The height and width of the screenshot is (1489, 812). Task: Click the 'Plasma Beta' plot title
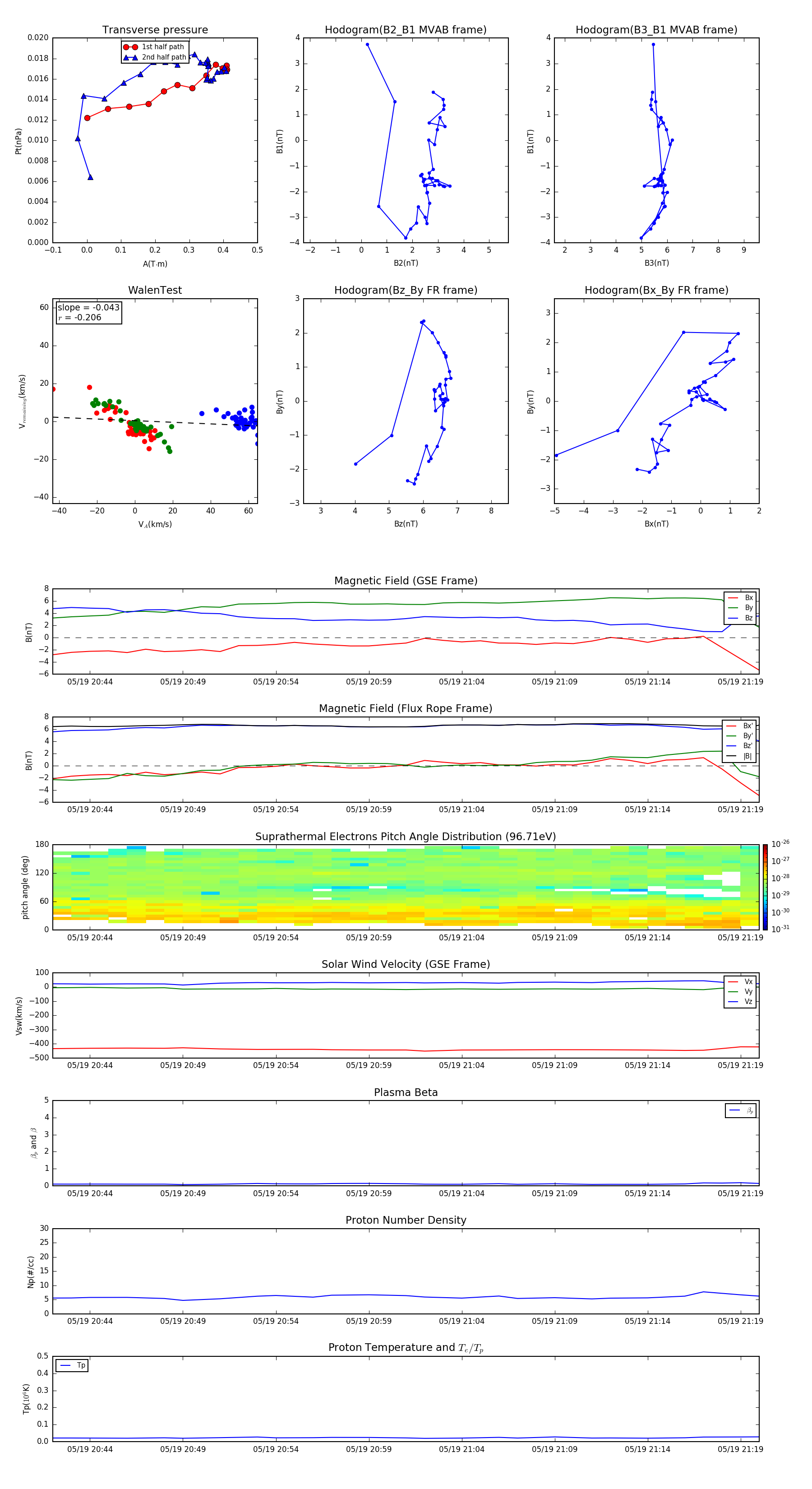(406, 1092)
